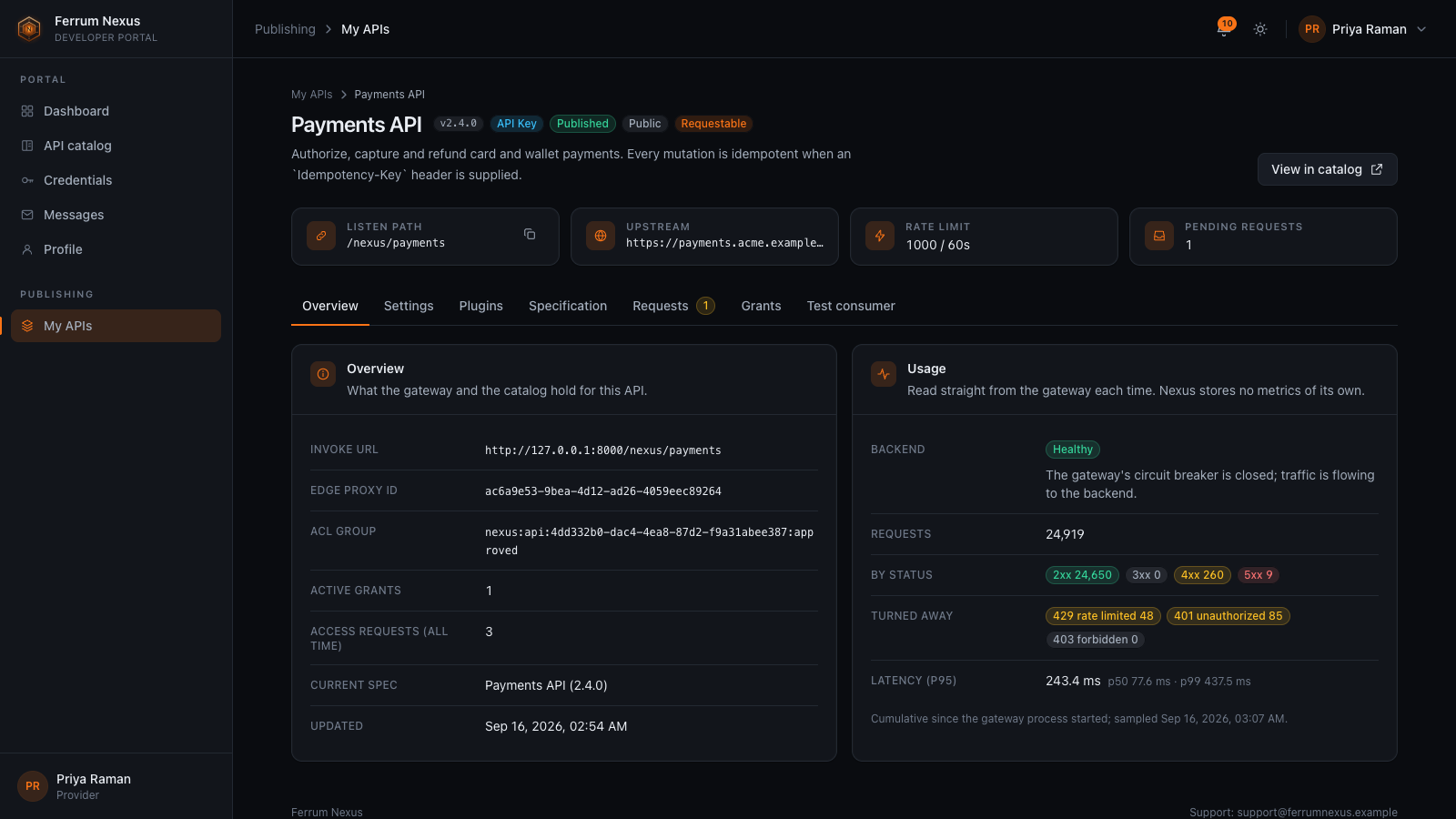Open Messages in the sidebar

116,215
